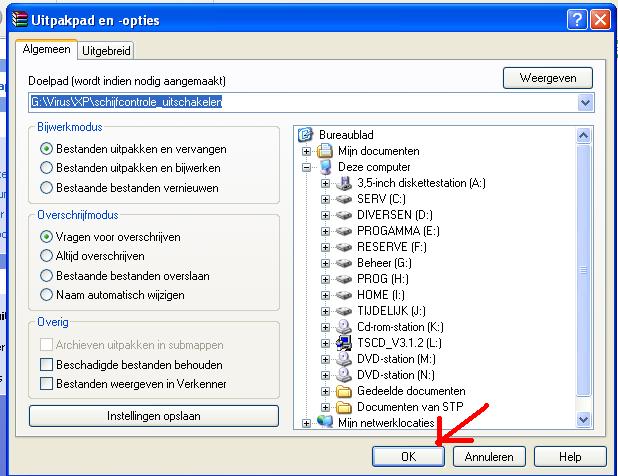
Task: Click the Deze computer icon
Action: pyautogui.click(x=324, y=167)
